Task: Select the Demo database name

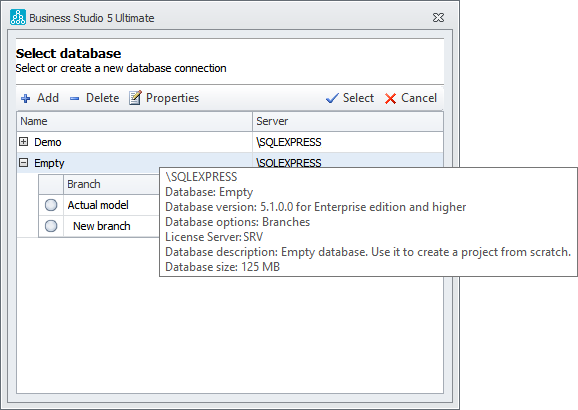Action: pyautogui.click(x=48, y=142)
